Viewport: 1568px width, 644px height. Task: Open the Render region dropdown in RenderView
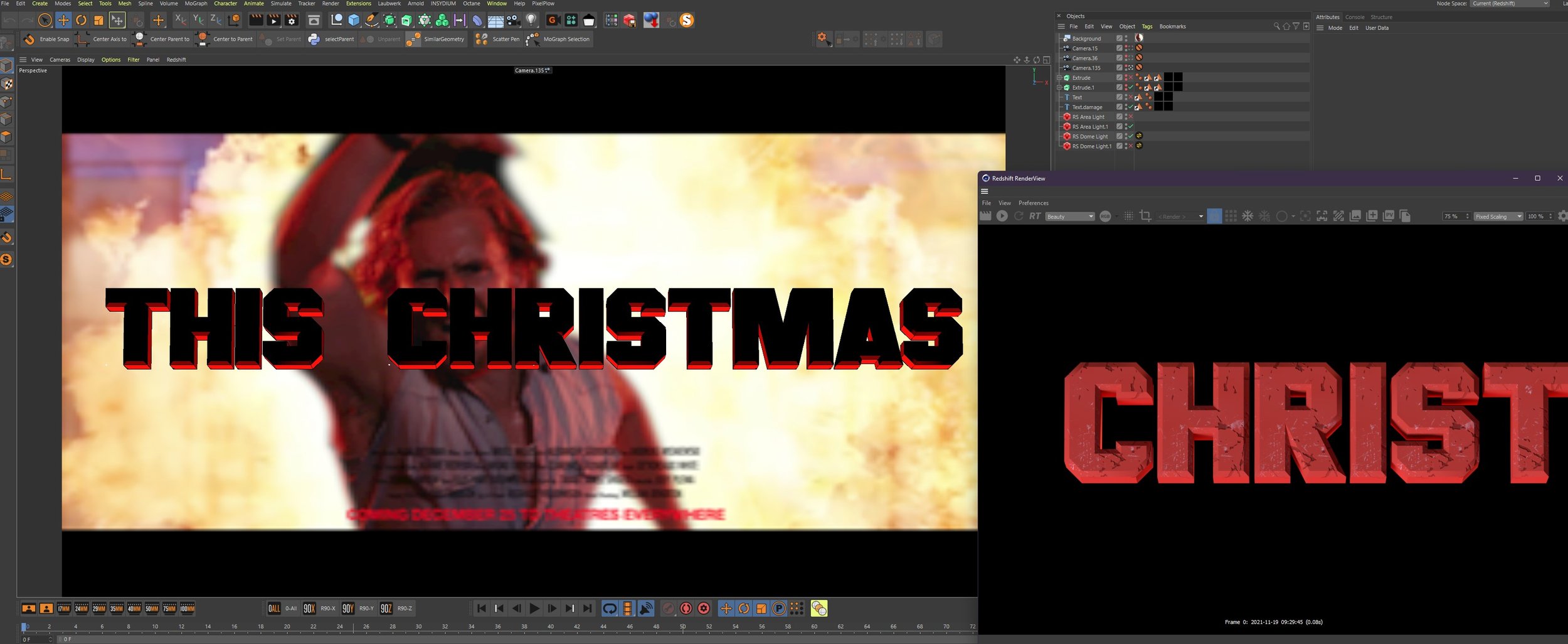click(1180, 217)
